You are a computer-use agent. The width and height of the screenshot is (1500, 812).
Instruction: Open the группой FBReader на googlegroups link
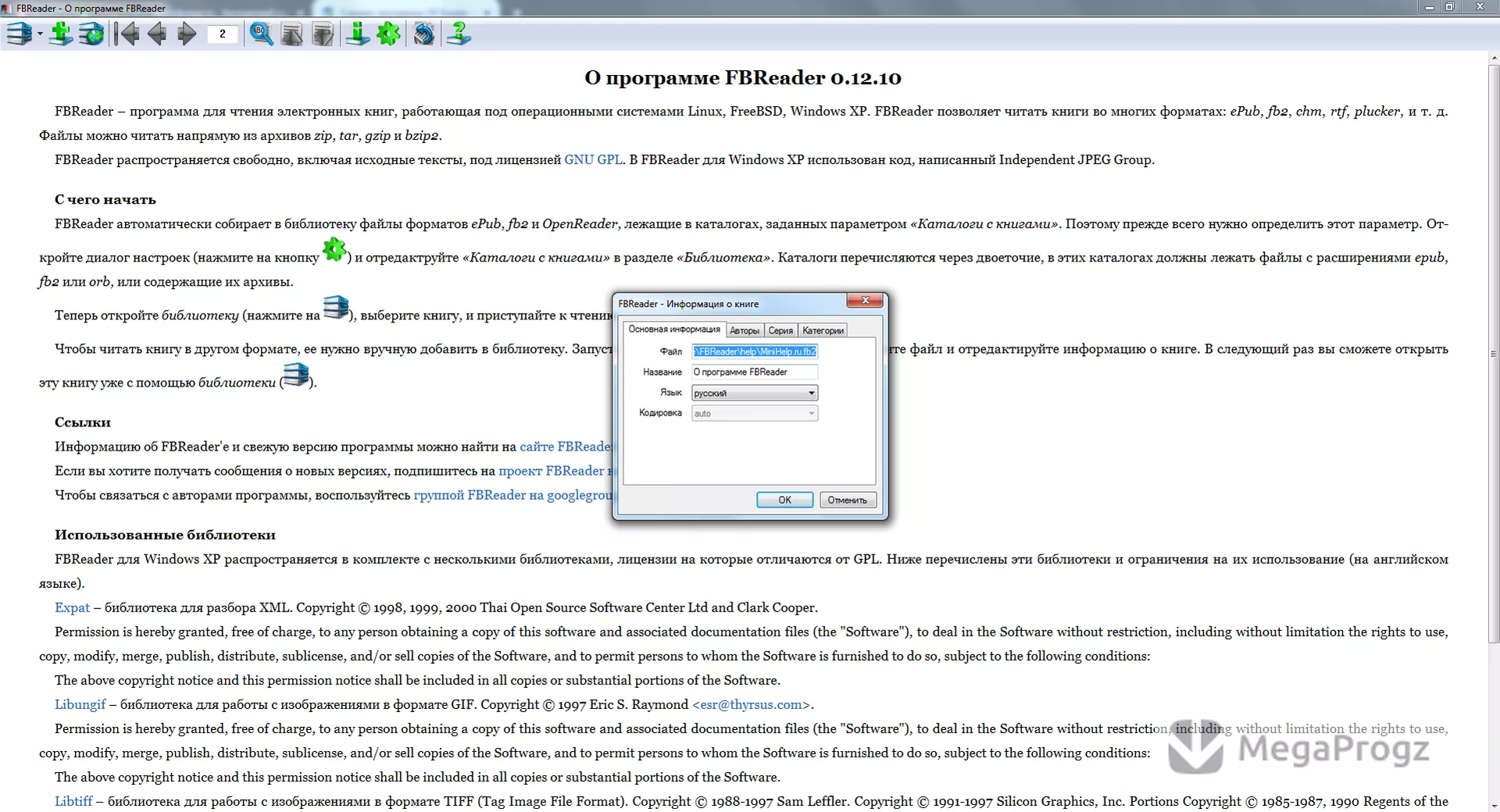[x=513, y=495]
